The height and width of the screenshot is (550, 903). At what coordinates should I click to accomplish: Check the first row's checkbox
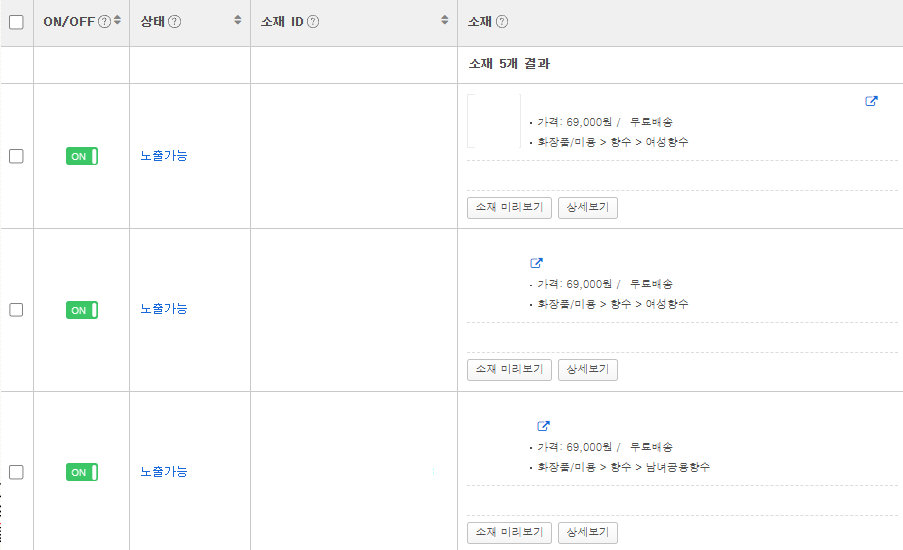tap(16, 156)
